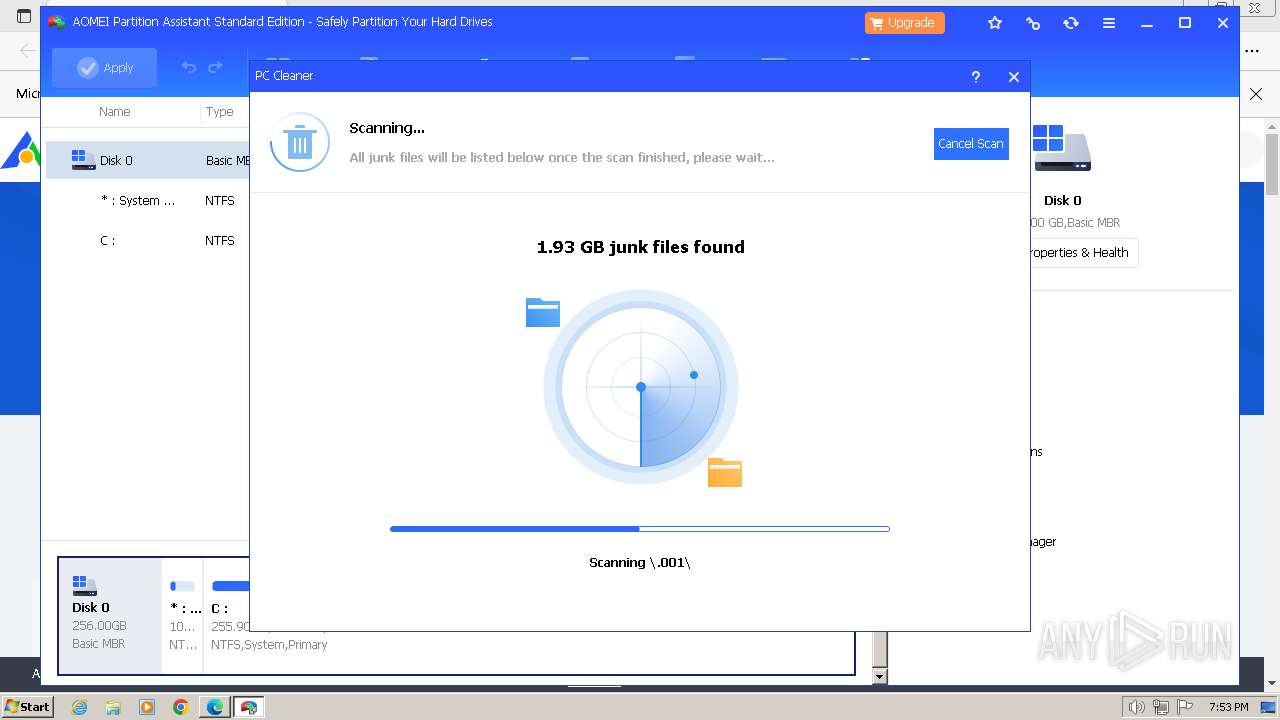Click the Disk 0 drive icon in right panel

coord(1062,149)
